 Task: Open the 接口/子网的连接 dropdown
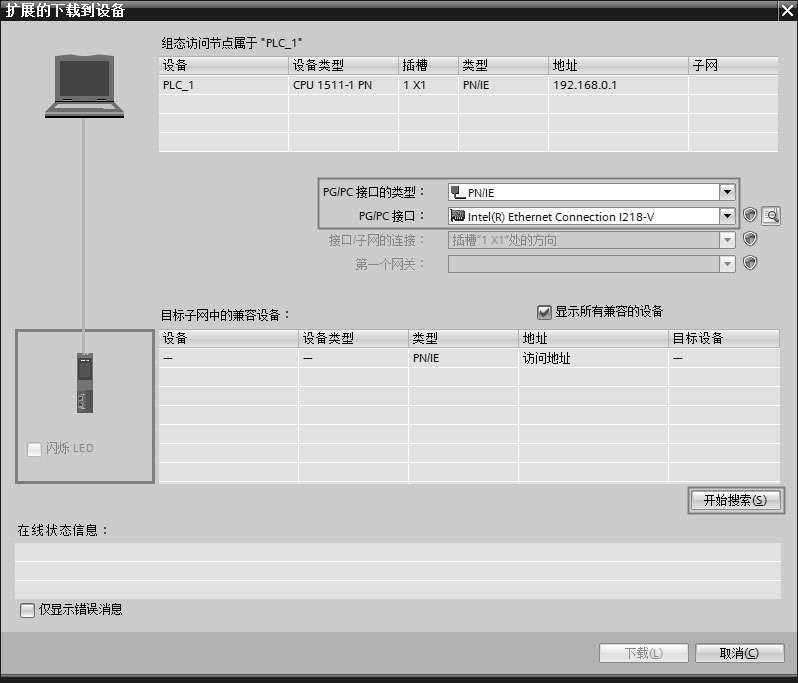pyautogui.click(x=727, y=240)
